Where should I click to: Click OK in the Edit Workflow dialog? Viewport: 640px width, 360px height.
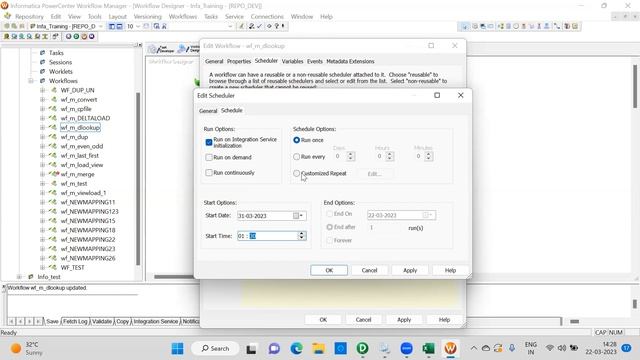point(323,320)
